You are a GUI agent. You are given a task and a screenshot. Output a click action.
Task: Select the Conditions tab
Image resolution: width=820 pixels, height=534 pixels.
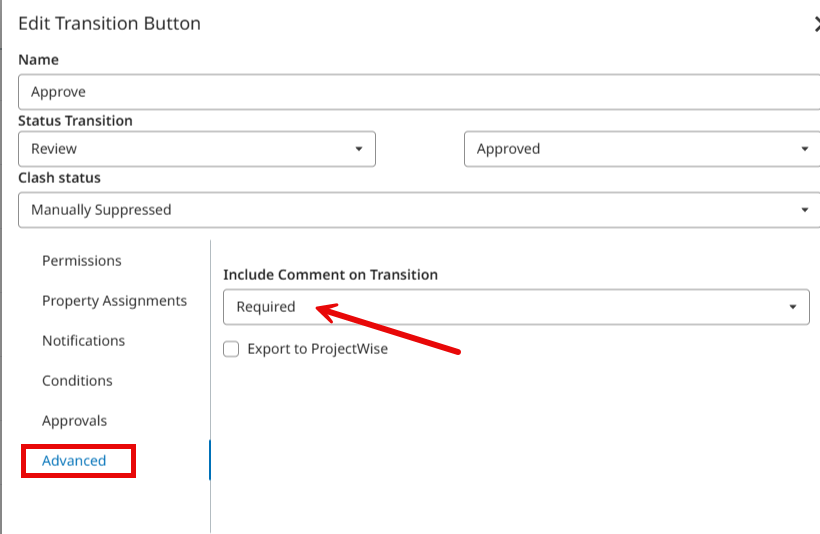(x=77, y=380)
